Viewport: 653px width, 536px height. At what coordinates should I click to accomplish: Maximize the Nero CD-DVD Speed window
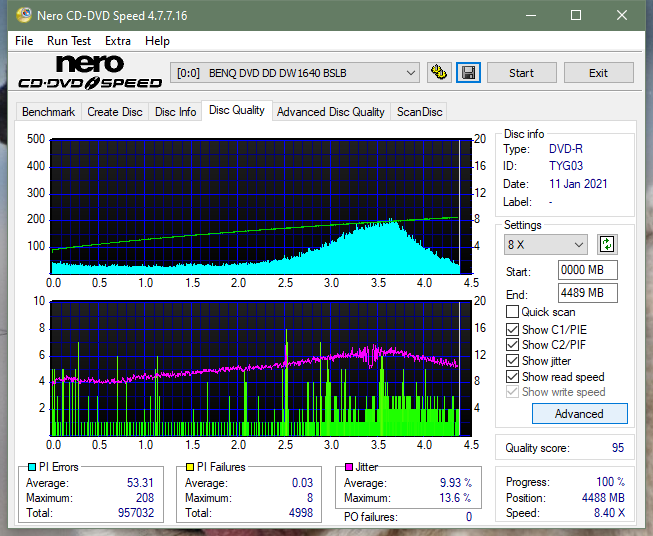pyautogui.click(x=576, y=15)
